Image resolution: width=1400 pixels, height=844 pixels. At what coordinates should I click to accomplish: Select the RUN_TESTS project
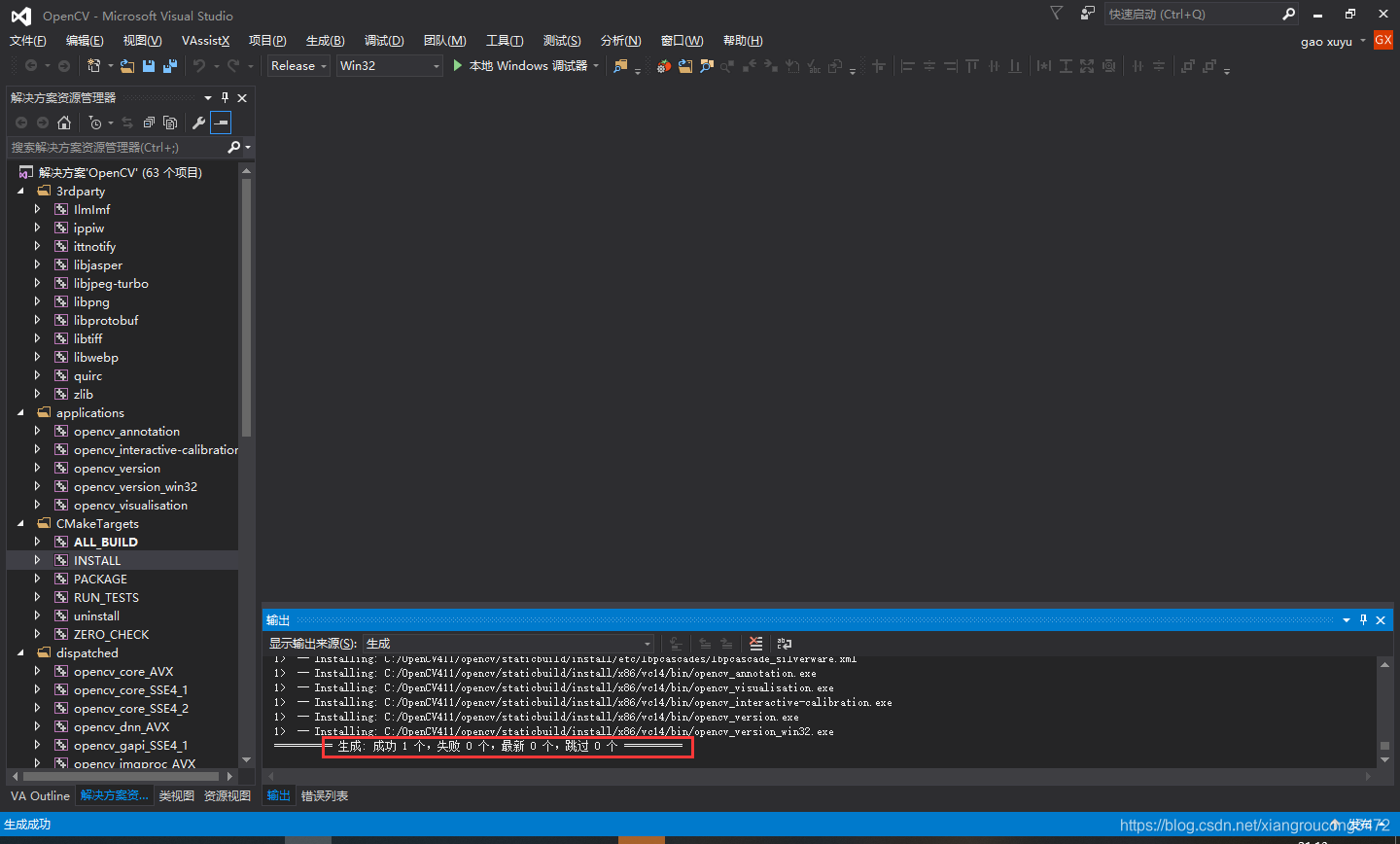106,597
